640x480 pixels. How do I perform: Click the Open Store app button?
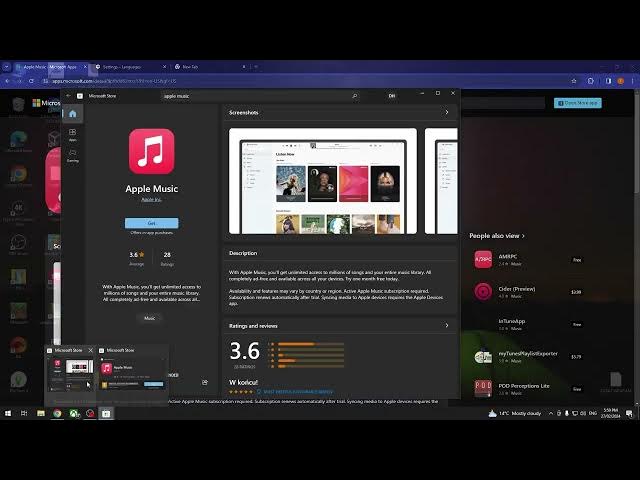click(578, 102)
